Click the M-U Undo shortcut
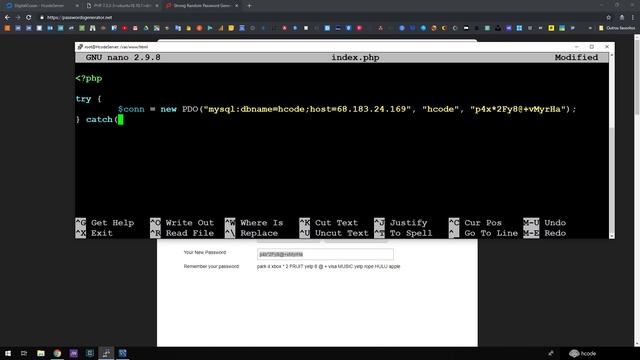640x360 pixels. point(544,223)
